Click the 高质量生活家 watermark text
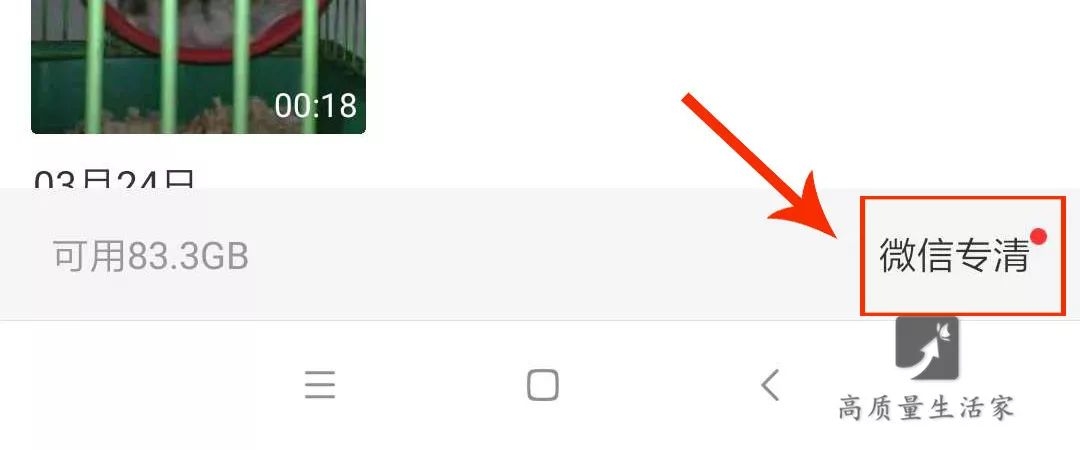Viewport: 1080px width, 450px height. tap(926, 407)
